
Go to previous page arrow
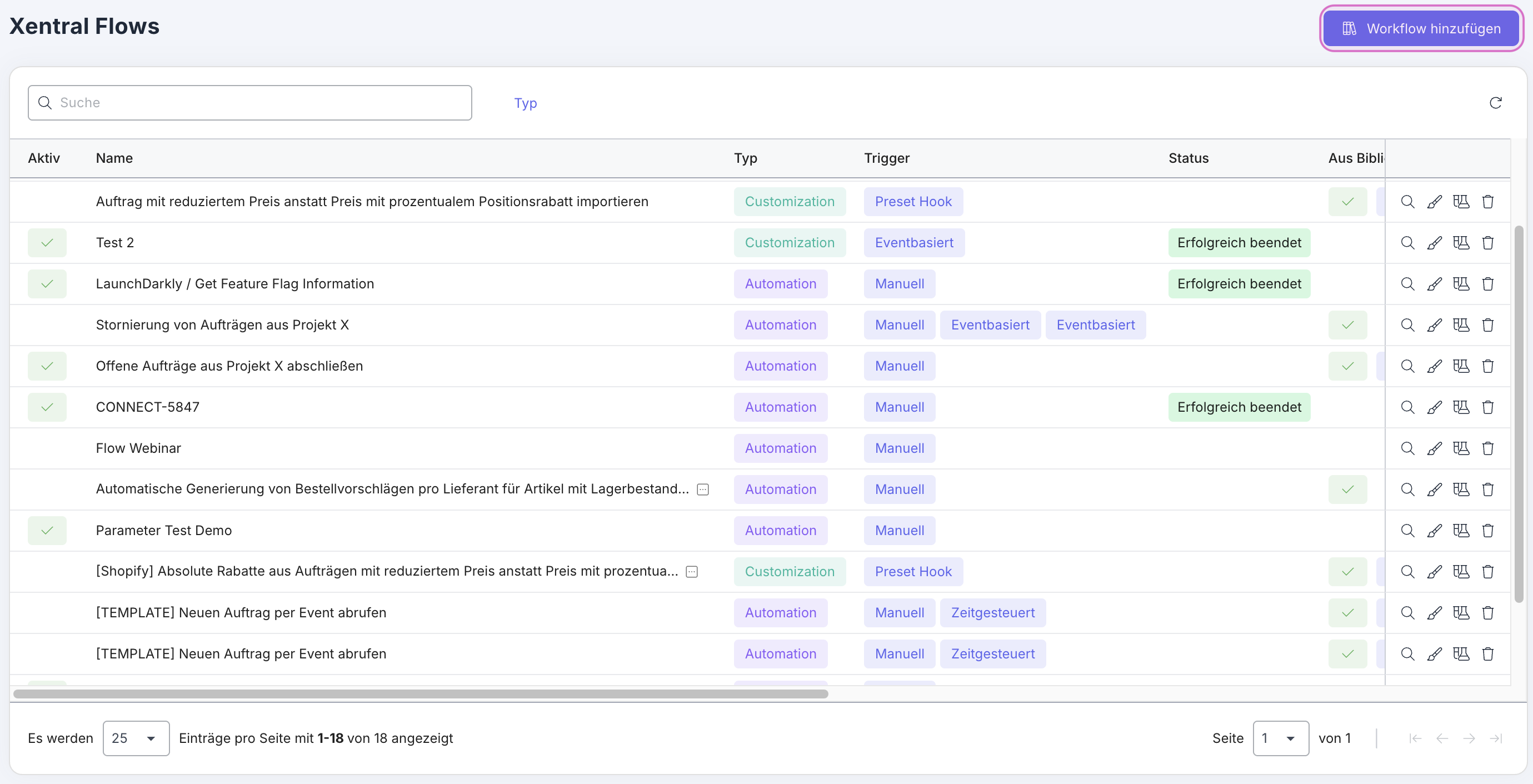point(1442,738)
